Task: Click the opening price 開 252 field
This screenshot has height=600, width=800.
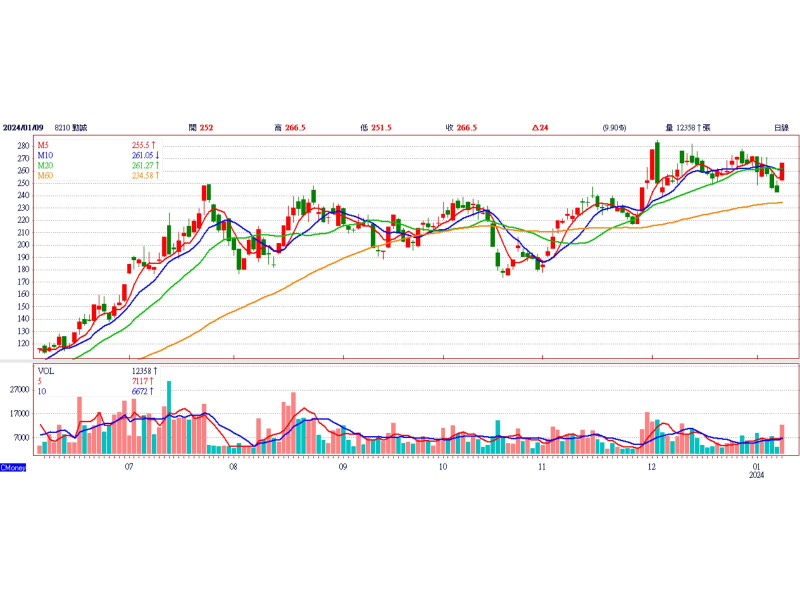Action: coord(201,128)
